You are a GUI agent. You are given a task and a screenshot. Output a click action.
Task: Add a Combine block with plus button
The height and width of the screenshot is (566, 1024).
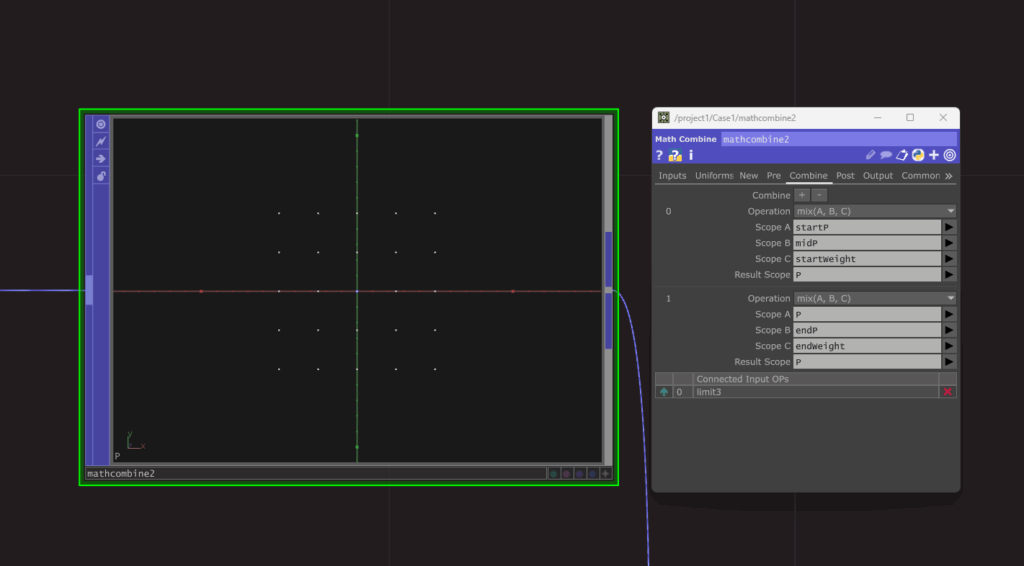coord(802,195)
